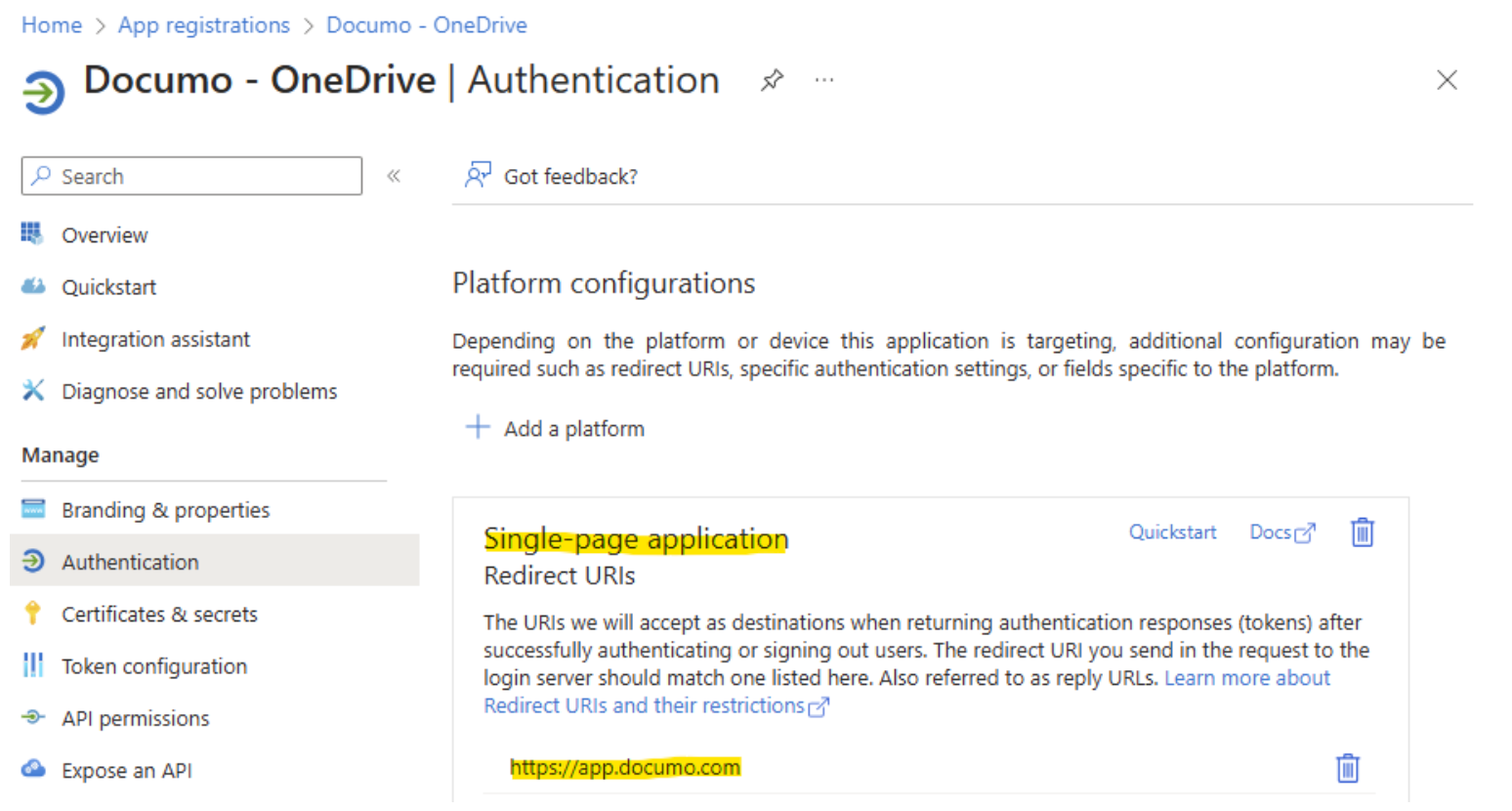Collapse the sidebar with double chevron
1512x811 pixels.
click(x=394, y=176)
